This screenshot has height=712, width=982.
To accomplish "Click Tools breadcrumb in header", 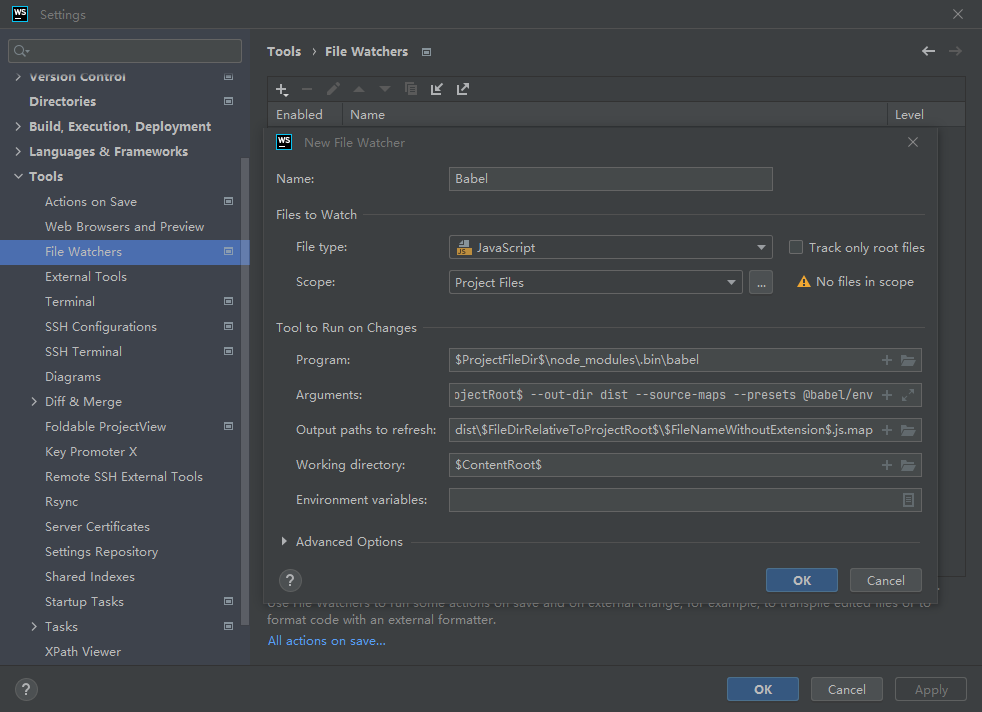I will click(x=284, y=51).
